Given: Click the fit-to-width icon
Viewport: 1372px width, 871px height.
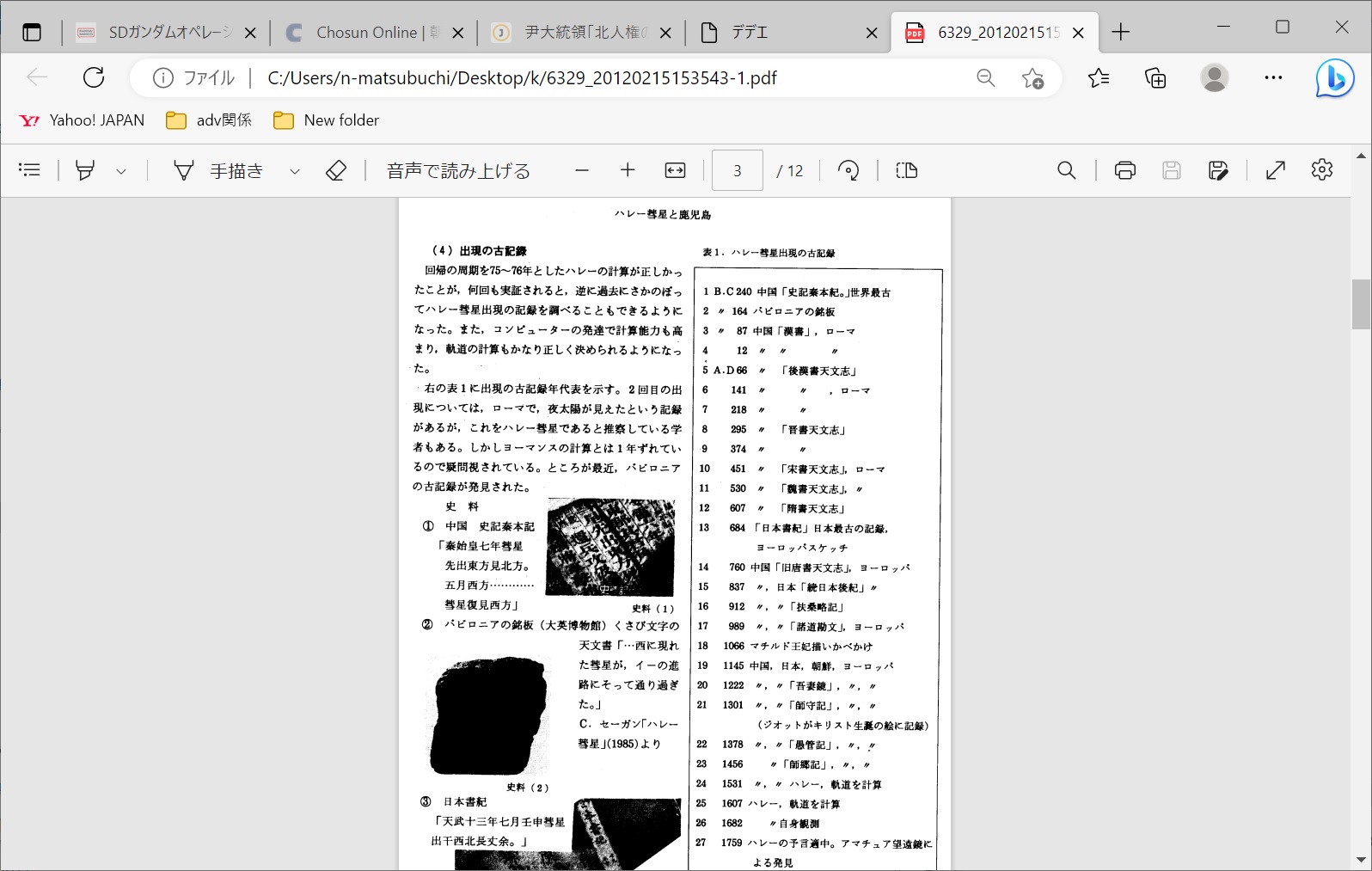Looking at the screenshot, I should click(x=675, y=170).
